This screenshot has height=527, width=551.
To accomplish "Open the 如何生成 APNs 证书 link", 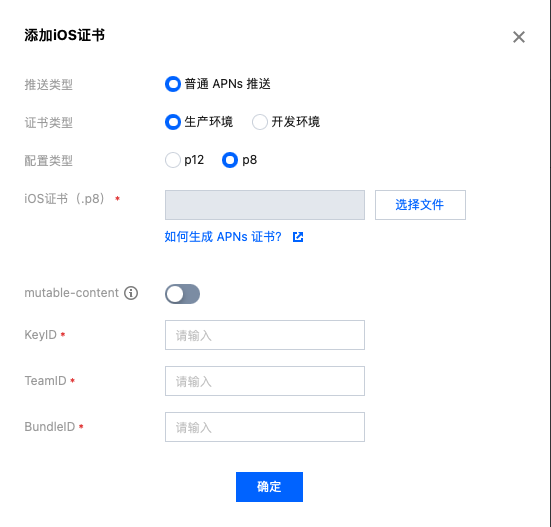I will coord(223,237).
